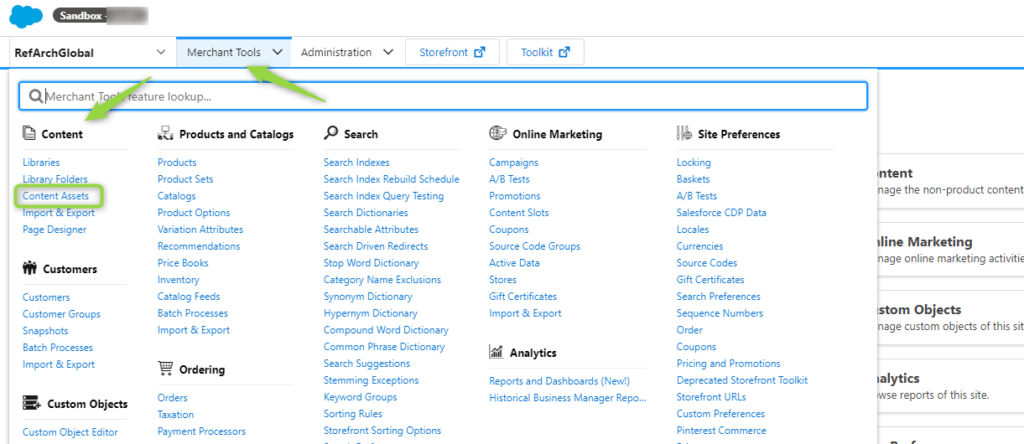
Task: Open Page Designer link
Action: pyautogui.click(x=54, y=229)
